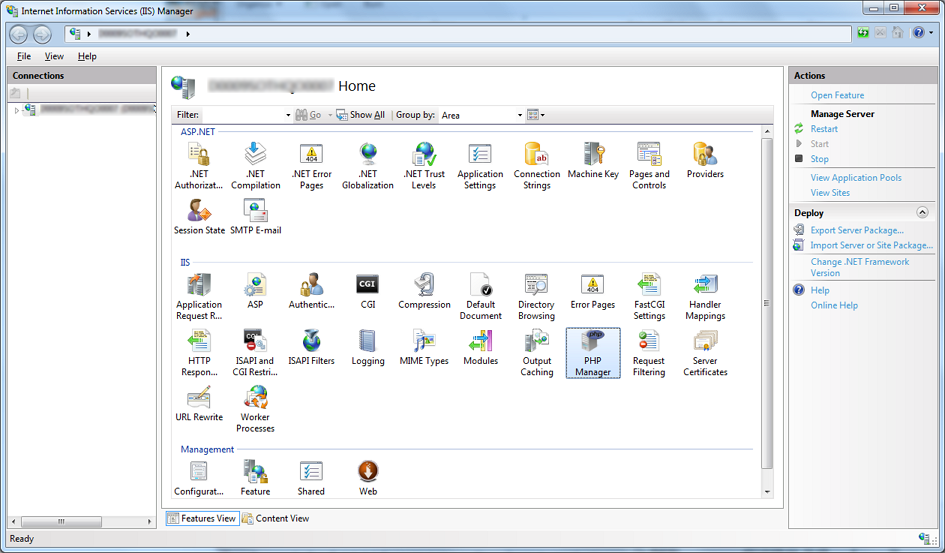Click View Application Pools link
Screen dimensions: 945x553
point(856,178)
